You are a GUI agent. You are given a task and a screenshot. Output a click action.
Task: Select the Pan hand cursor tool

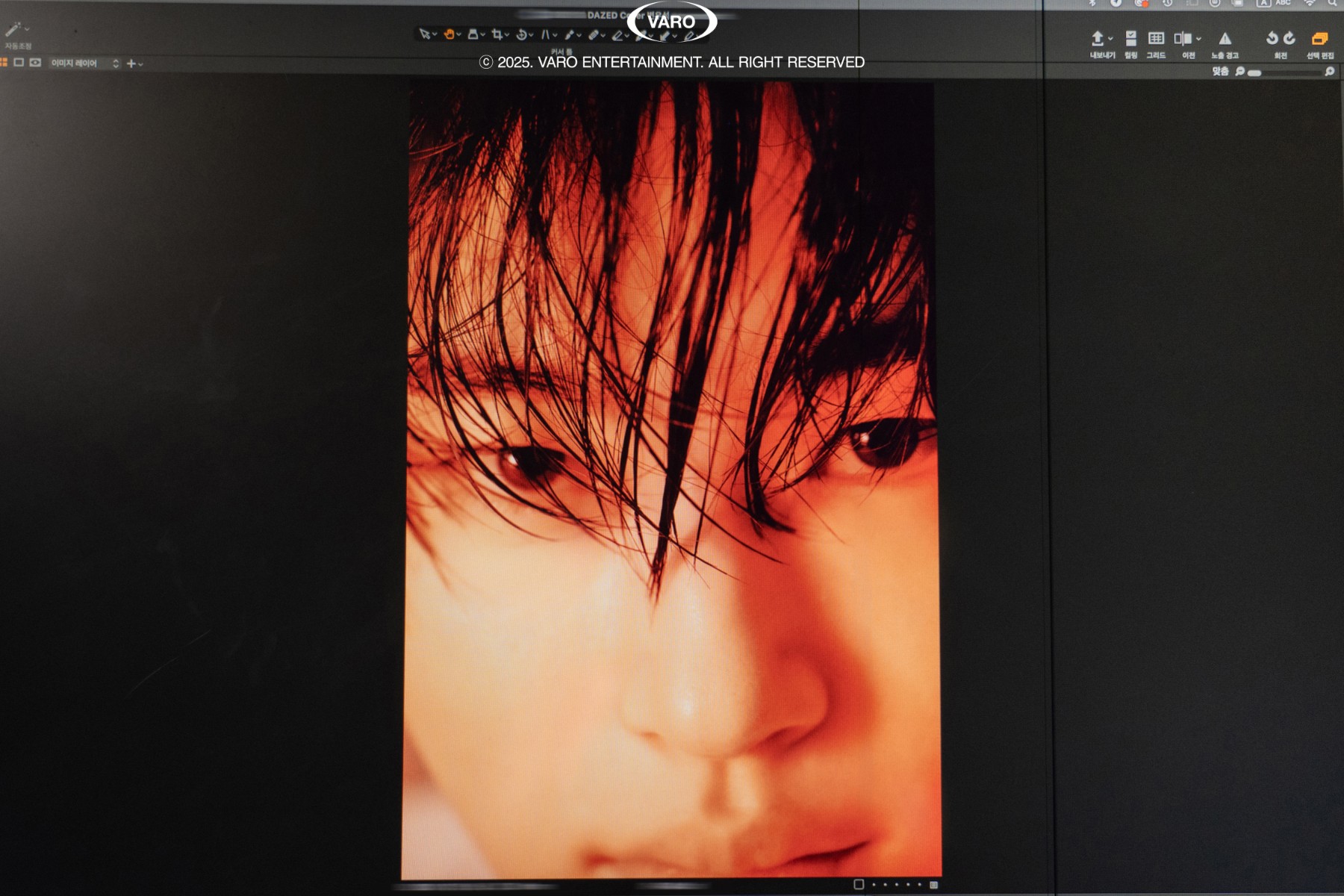coord(449,34)
